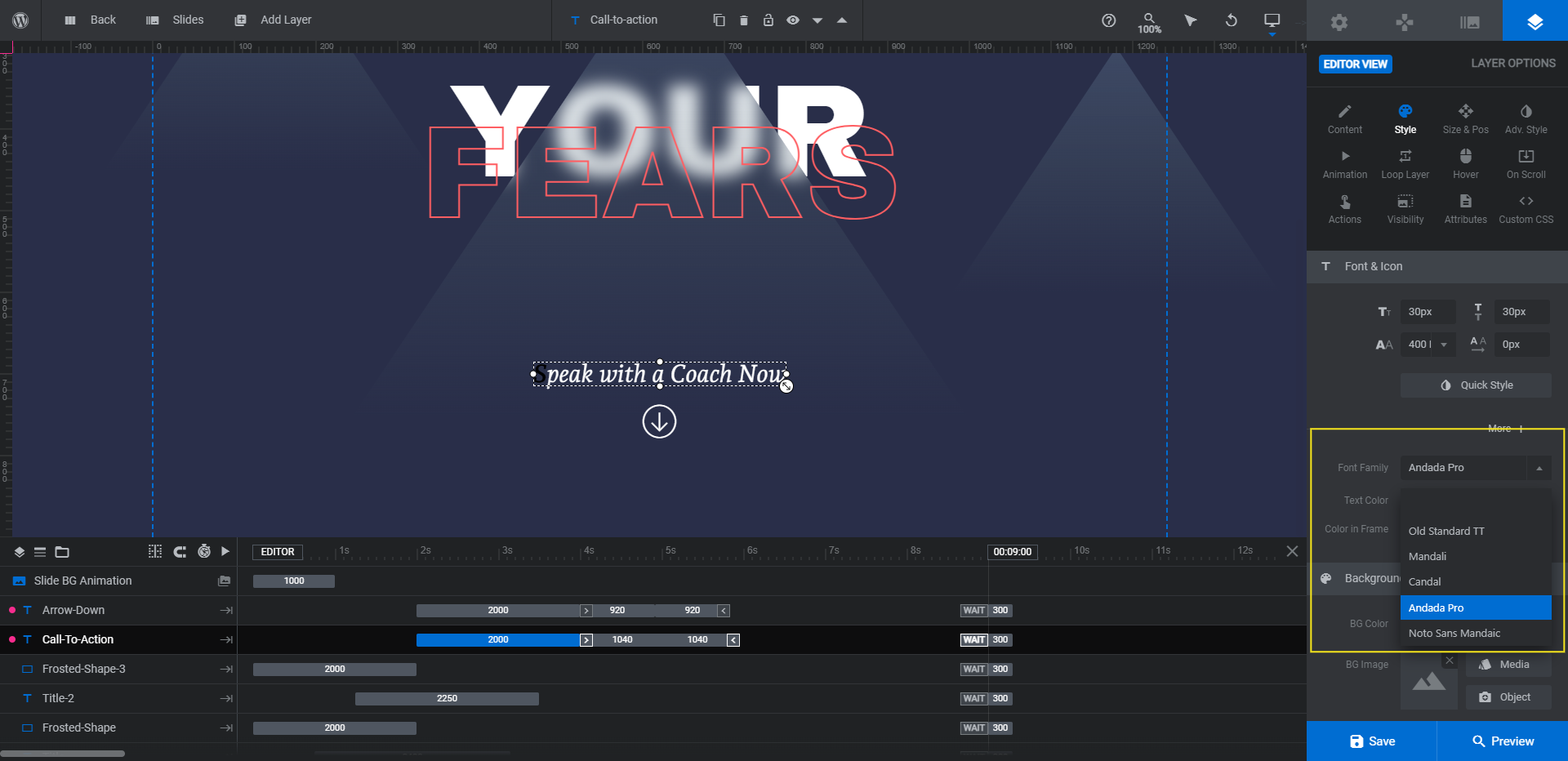Click the timeline layers stack icon
The width and height of the screenshot is (1568, 761).
19,552
